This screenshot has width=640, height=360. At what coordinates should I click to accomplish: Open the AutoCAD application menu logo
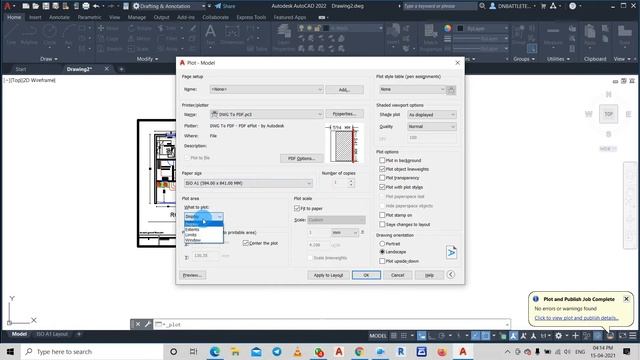point(7,6)
